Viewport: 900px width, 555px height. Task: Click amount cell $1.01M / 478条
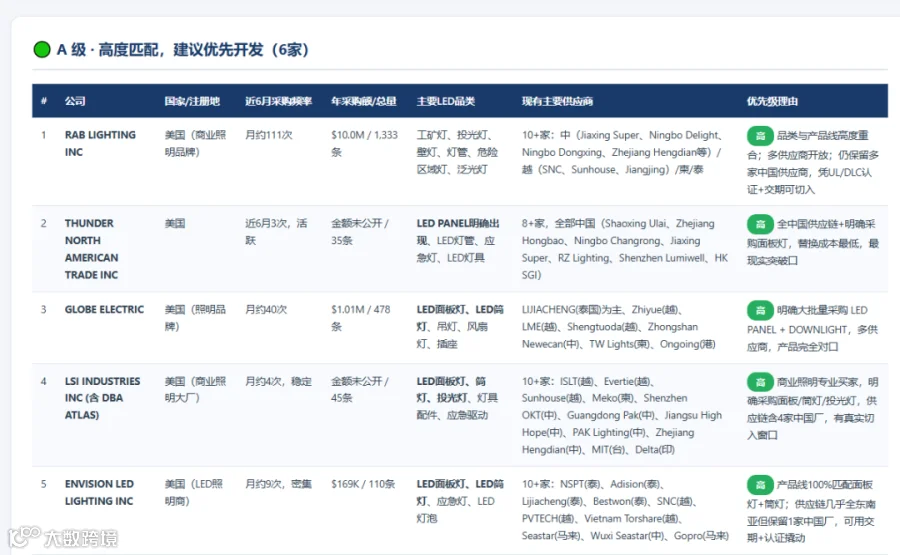360,318
